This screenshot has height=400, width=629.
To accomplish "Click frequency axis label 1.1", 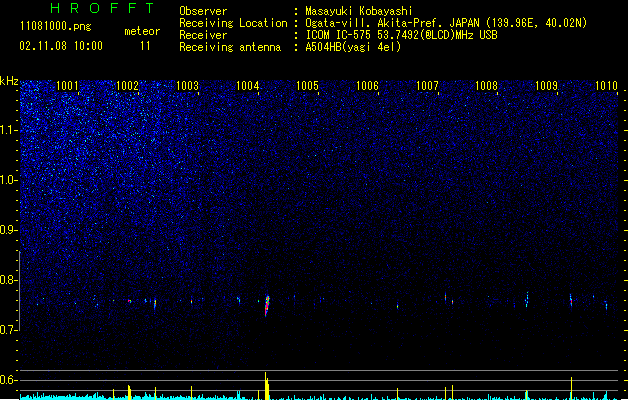I will point(8,130).
